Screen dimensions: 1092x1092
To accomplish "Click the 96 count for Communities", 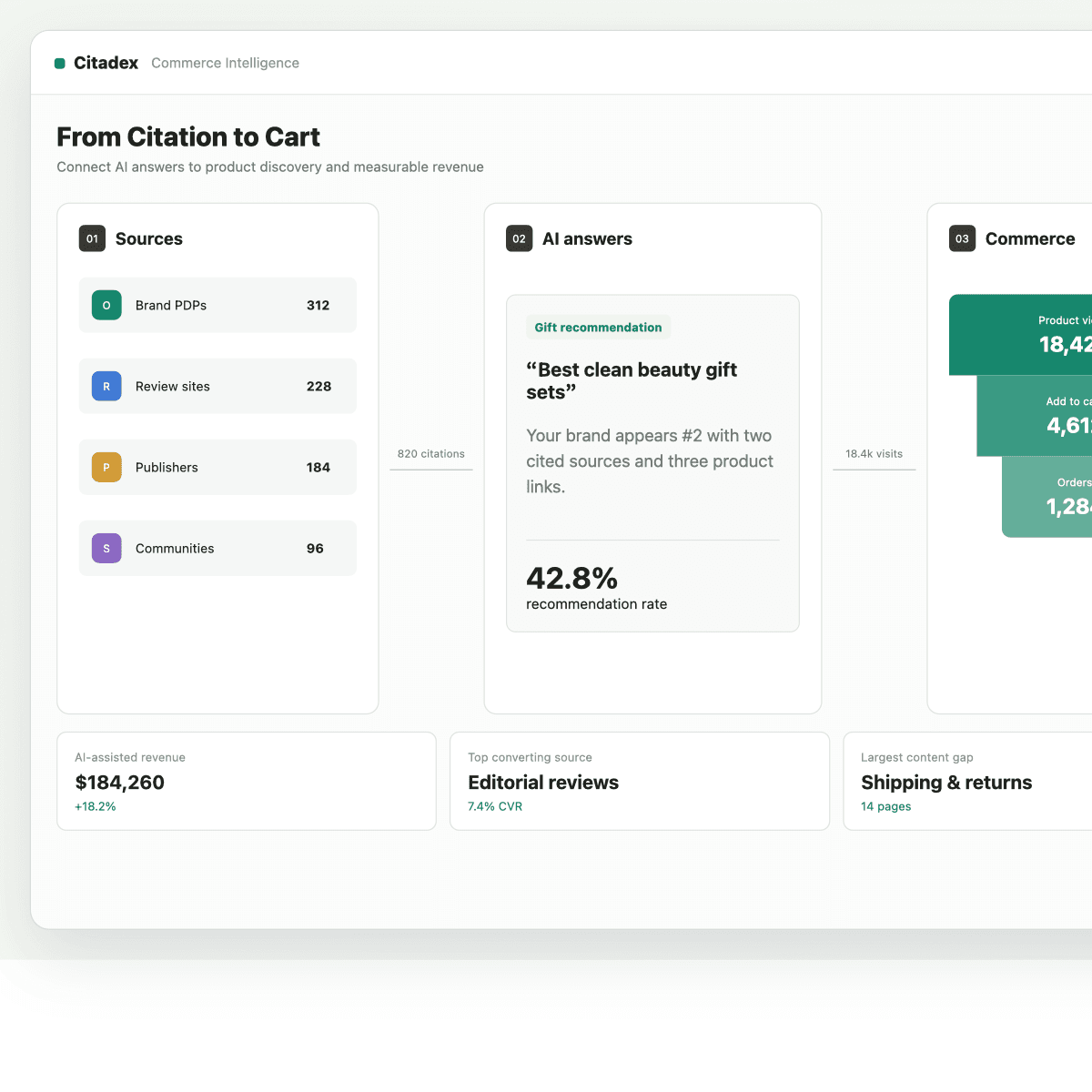I will 315,548.
